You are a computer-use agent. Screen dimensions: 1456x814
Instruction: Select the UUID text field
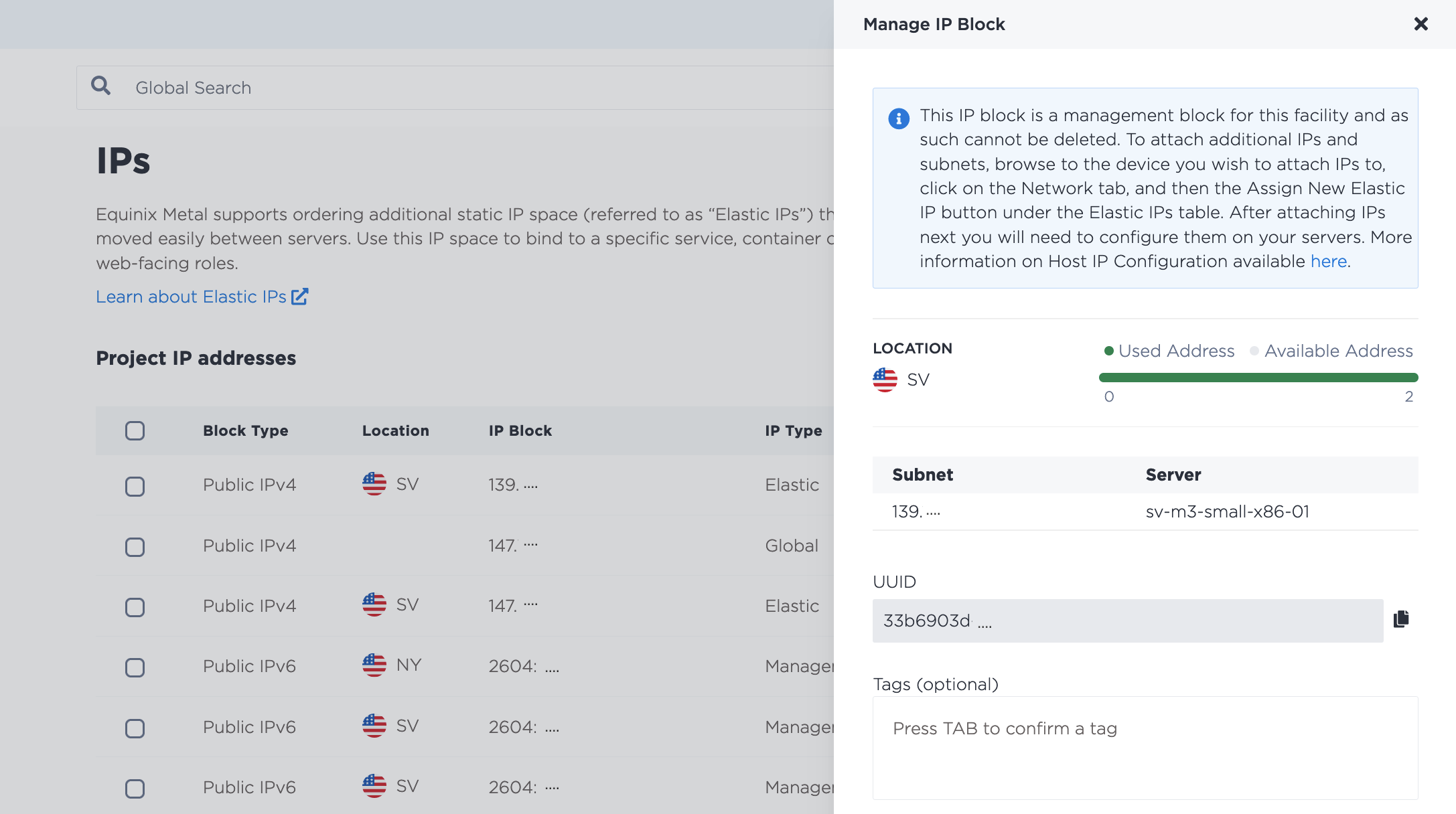click(1128, 621)
